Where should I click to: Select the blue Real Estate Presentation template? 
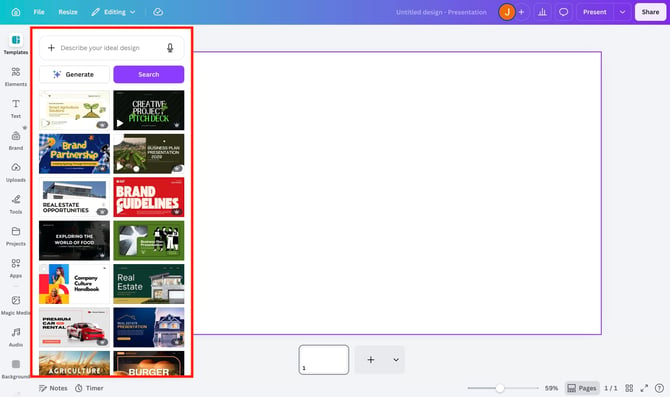pyautogui.click(x=149, y=327)
